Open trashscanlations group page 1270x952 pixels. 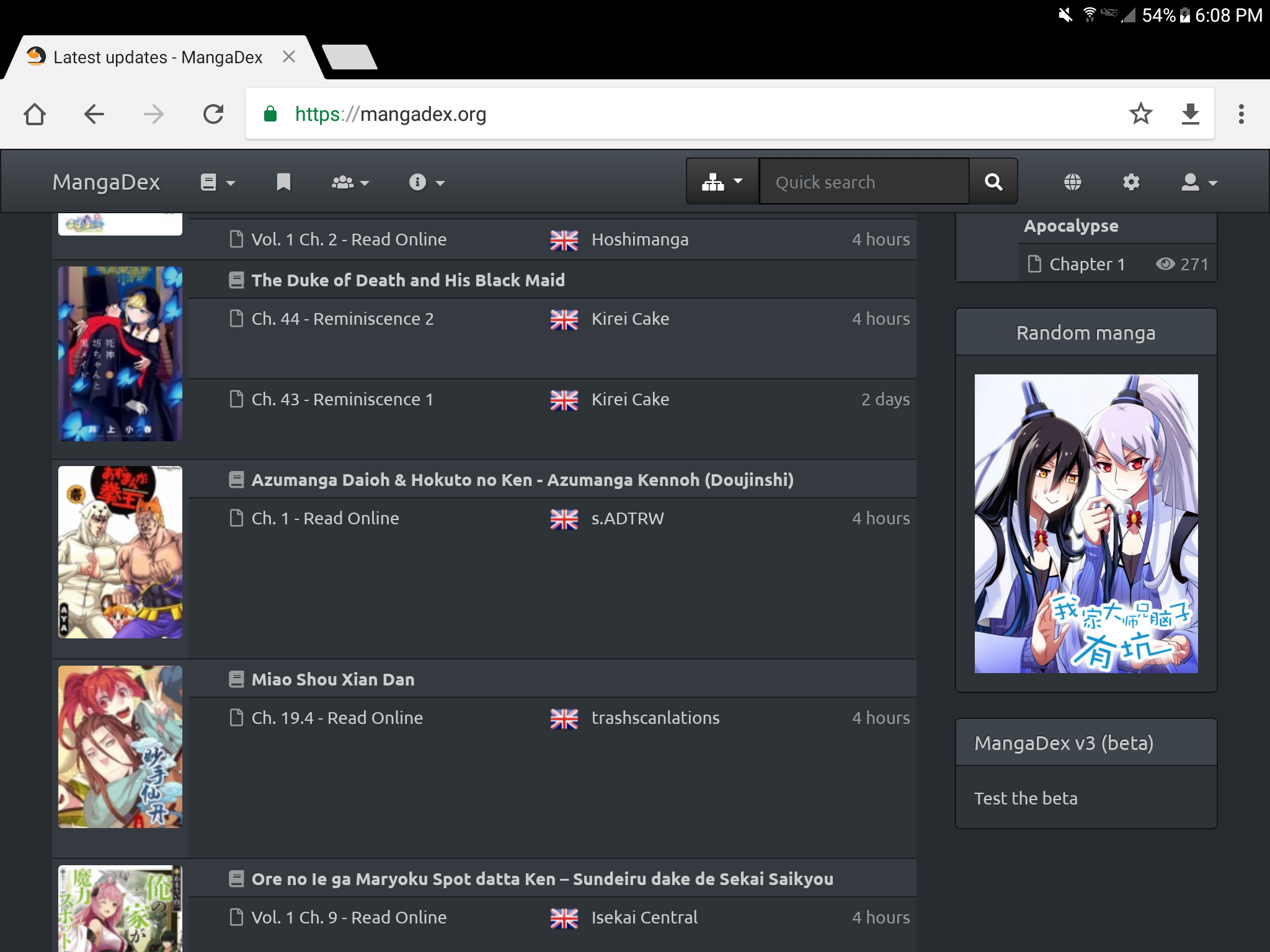655,718
